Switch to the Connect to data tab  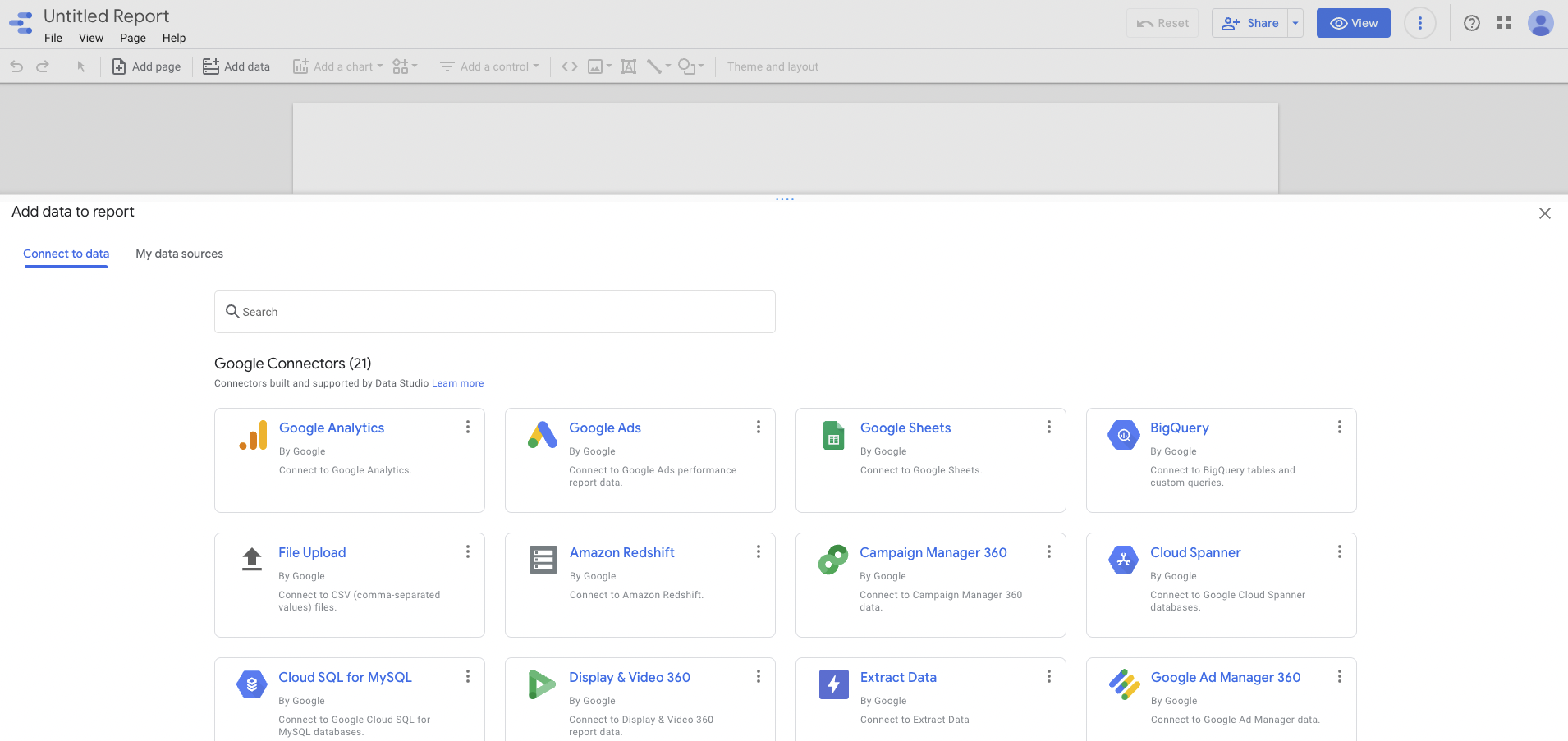pos(66,254)
